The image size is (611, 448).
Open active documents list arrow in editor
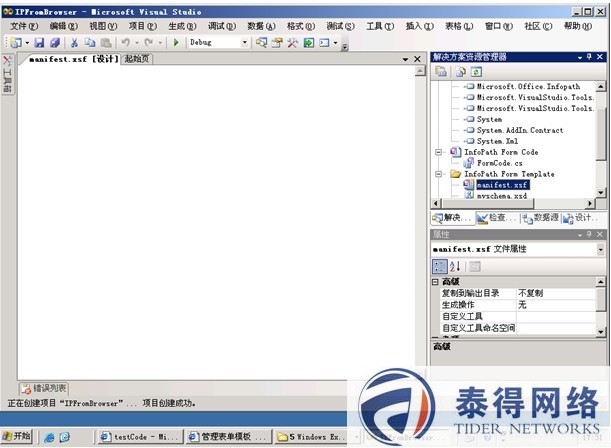click(x=405, y=59)
